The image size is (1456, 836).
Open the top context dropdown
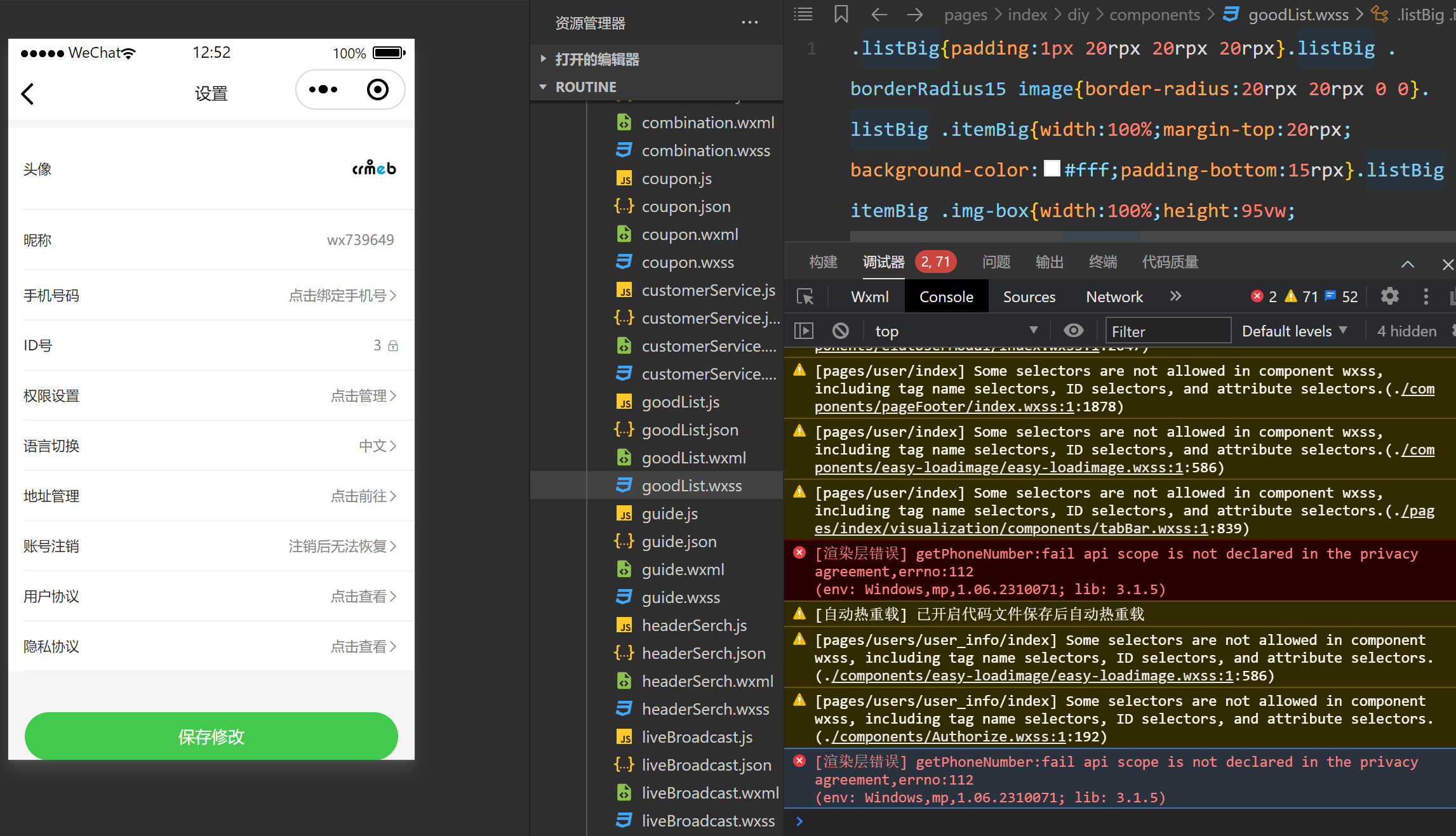956,331
